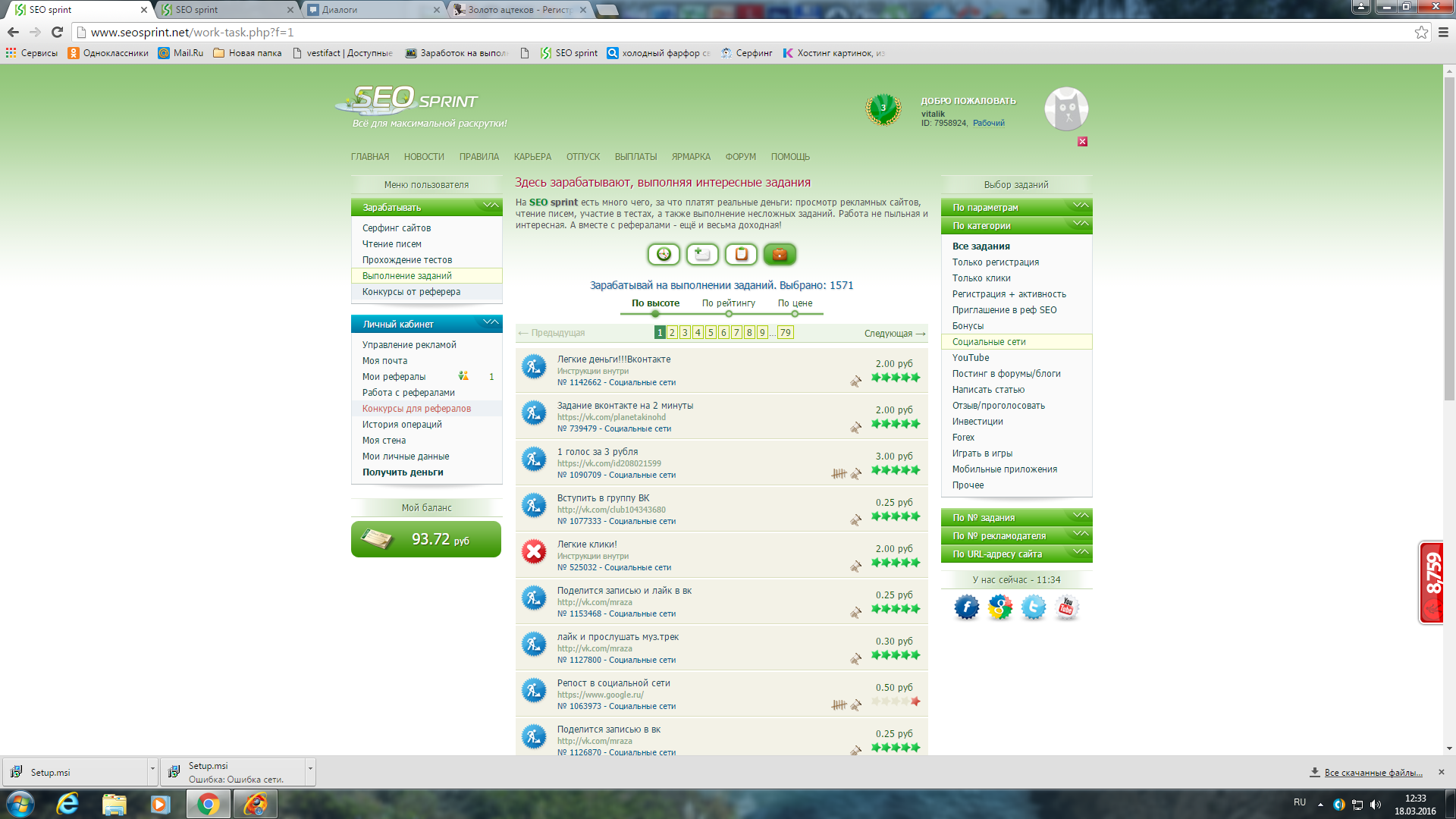Select the YouTube task category
The height and width of the screenshot is (819, 1456).
tap(971, 358)
